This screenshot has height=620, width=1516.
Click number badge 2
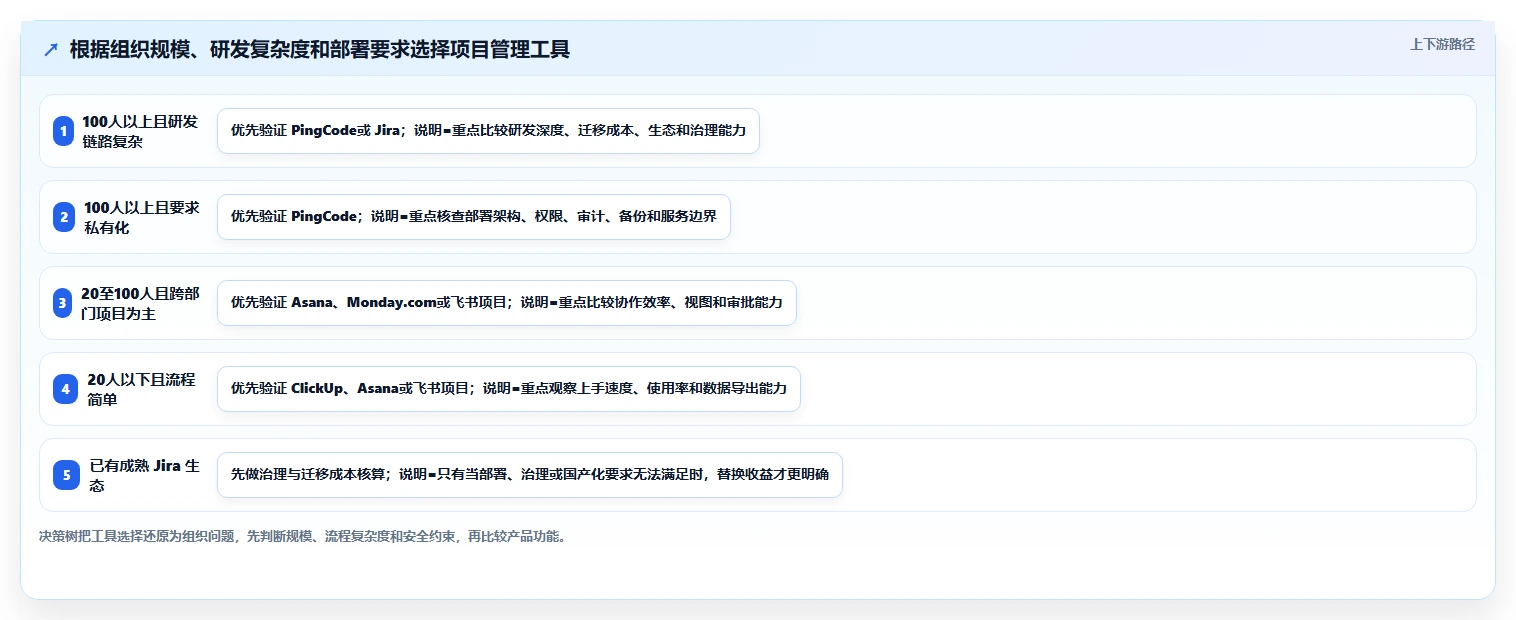(64, 217)
